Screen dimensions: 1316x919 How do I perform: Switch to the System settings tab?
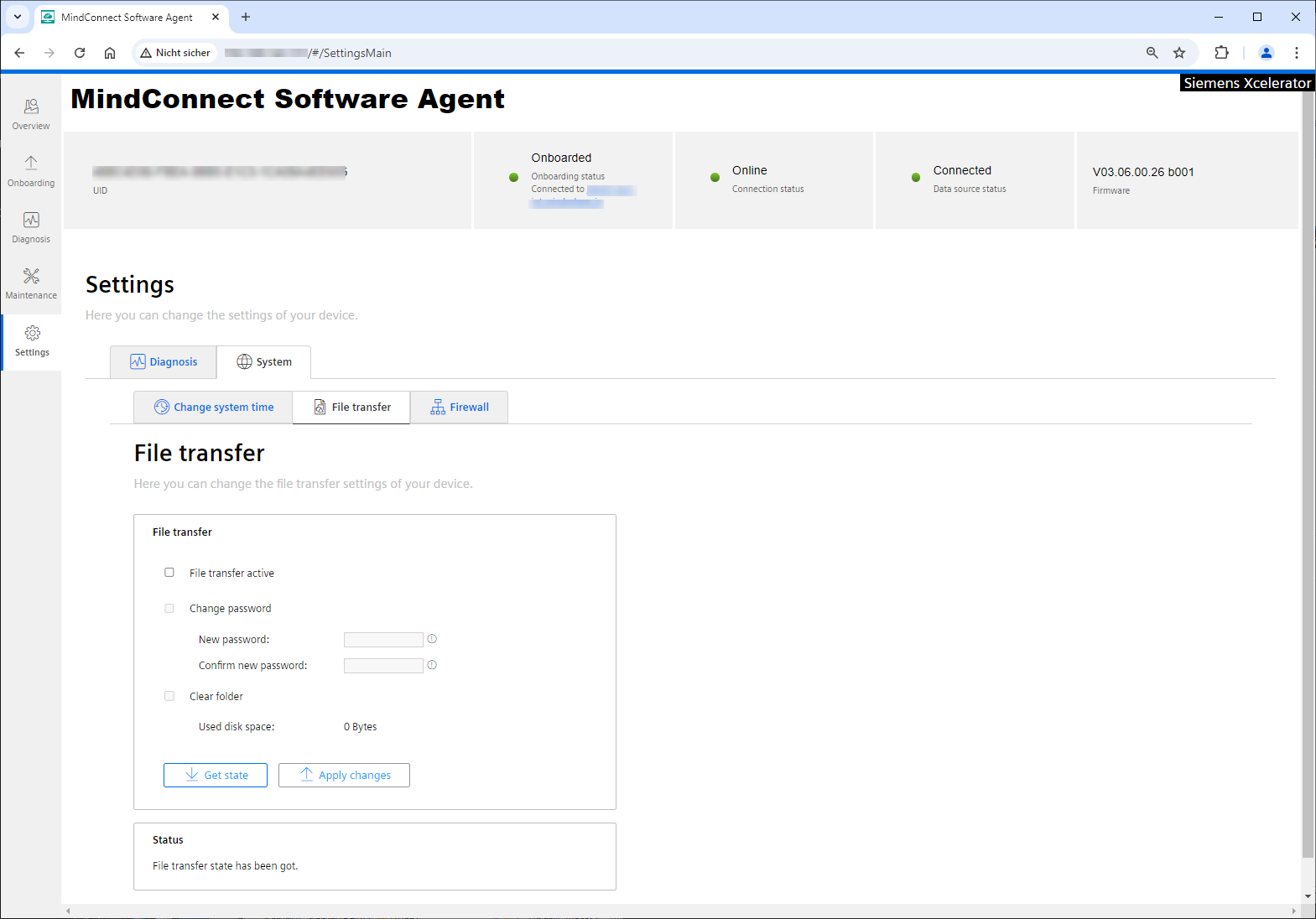pyautogui.click(x=264, y=362)
